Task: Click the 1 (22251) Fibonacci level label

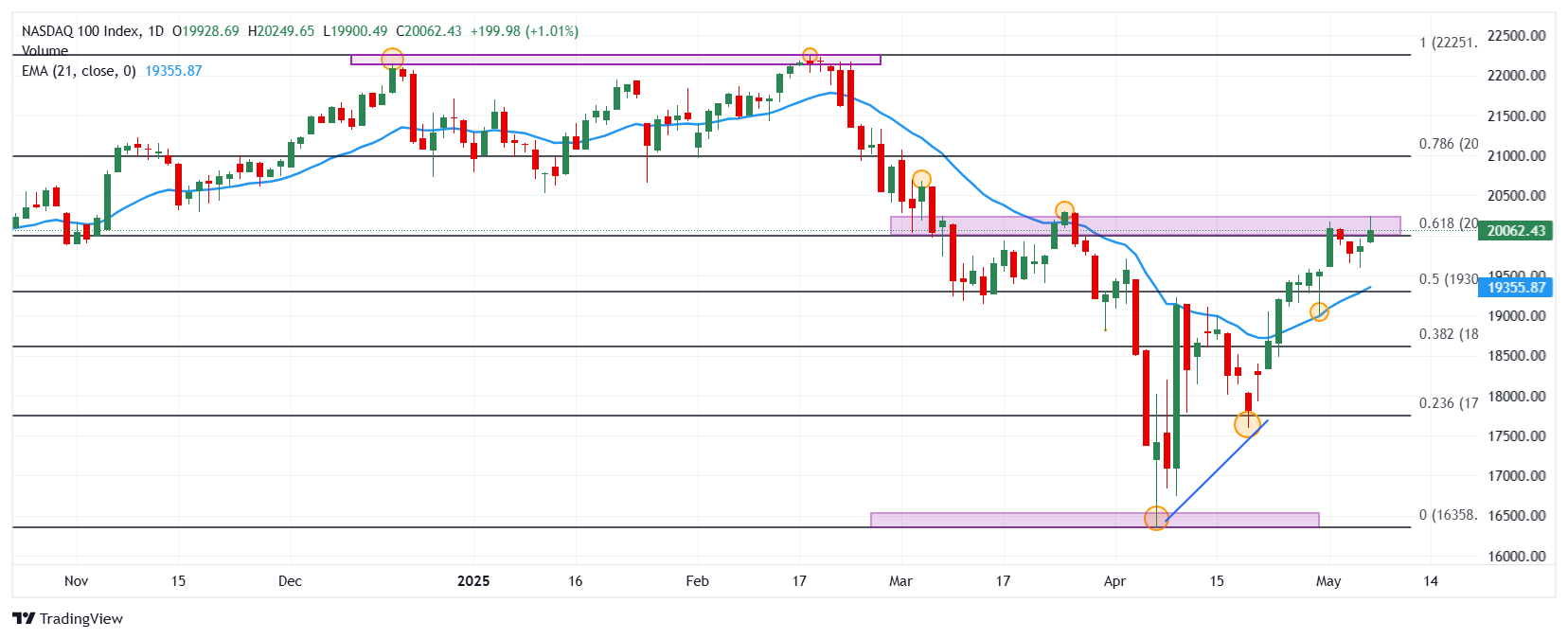Action: [x=1448, y=43]
